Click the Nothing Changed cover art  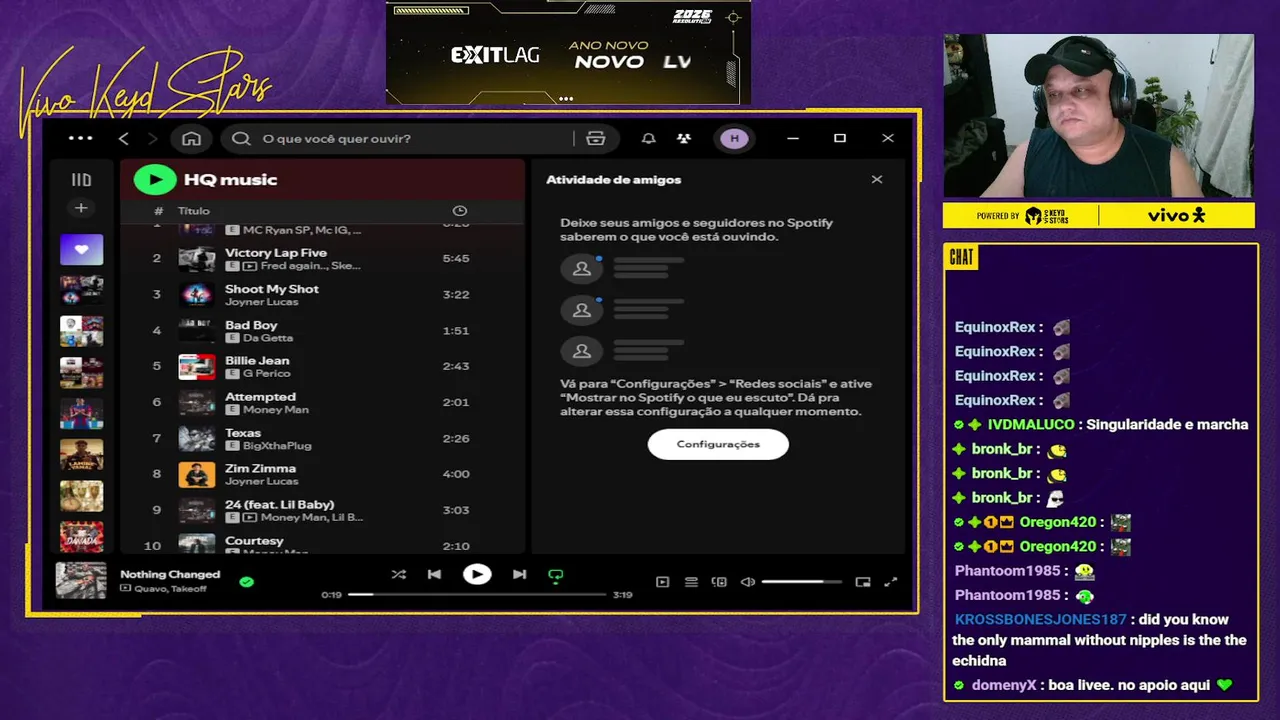point(81,581)
